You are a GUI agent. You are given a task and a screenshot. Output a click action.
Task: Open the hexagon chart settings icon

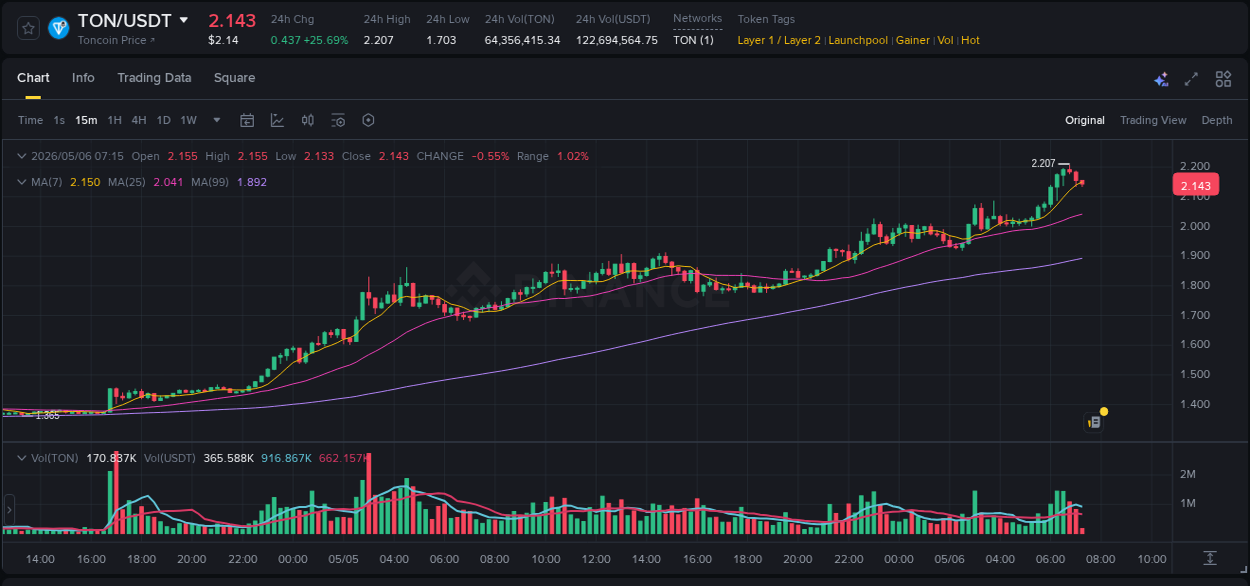[x=368, y=120]
